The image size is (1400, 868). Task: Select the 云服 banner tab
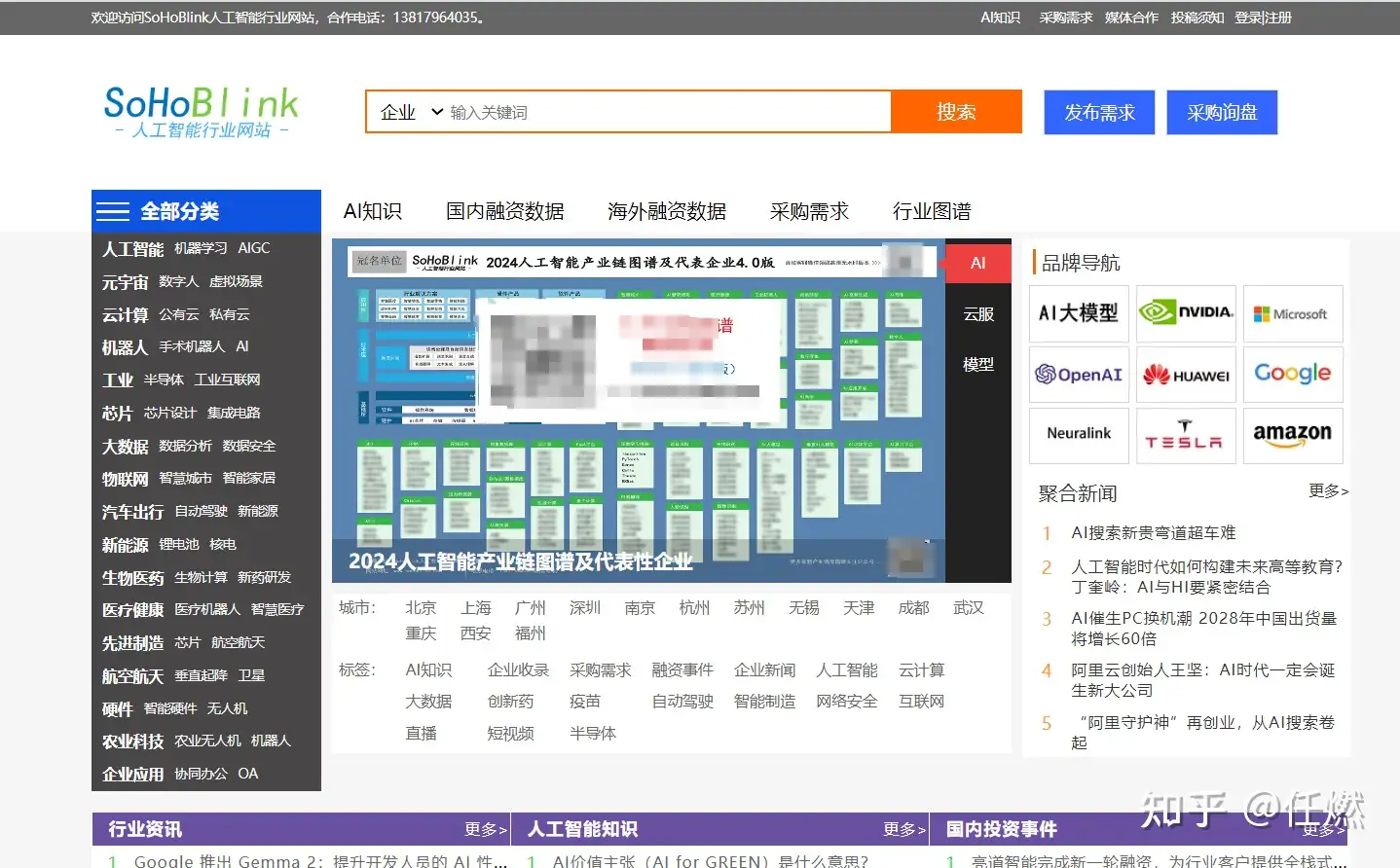[x=978, y=314]
